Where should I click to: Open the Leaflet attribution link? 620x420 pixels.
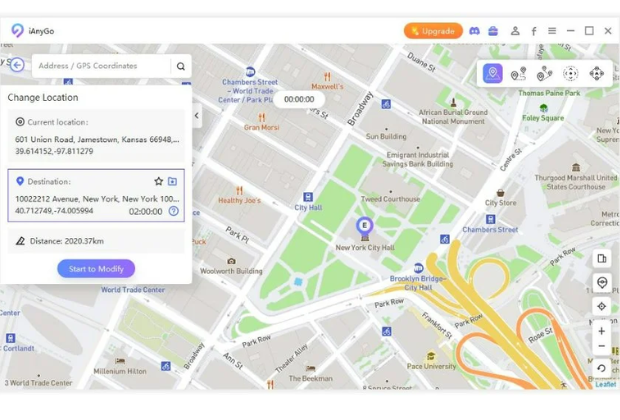click(x=606, y=384)
